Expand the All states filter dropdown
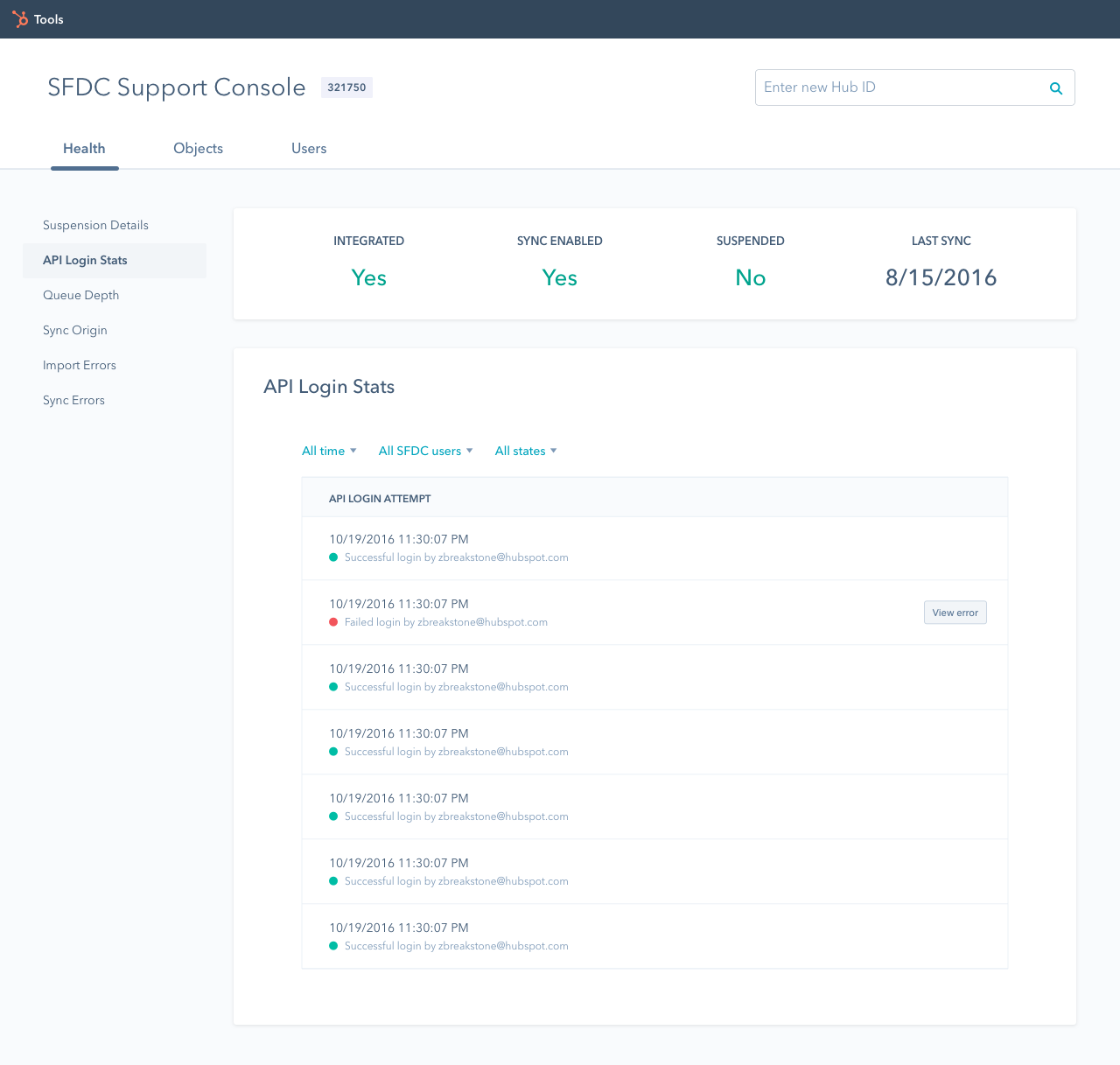Screen dimensions: 1120x1065 tap(526, 451)
